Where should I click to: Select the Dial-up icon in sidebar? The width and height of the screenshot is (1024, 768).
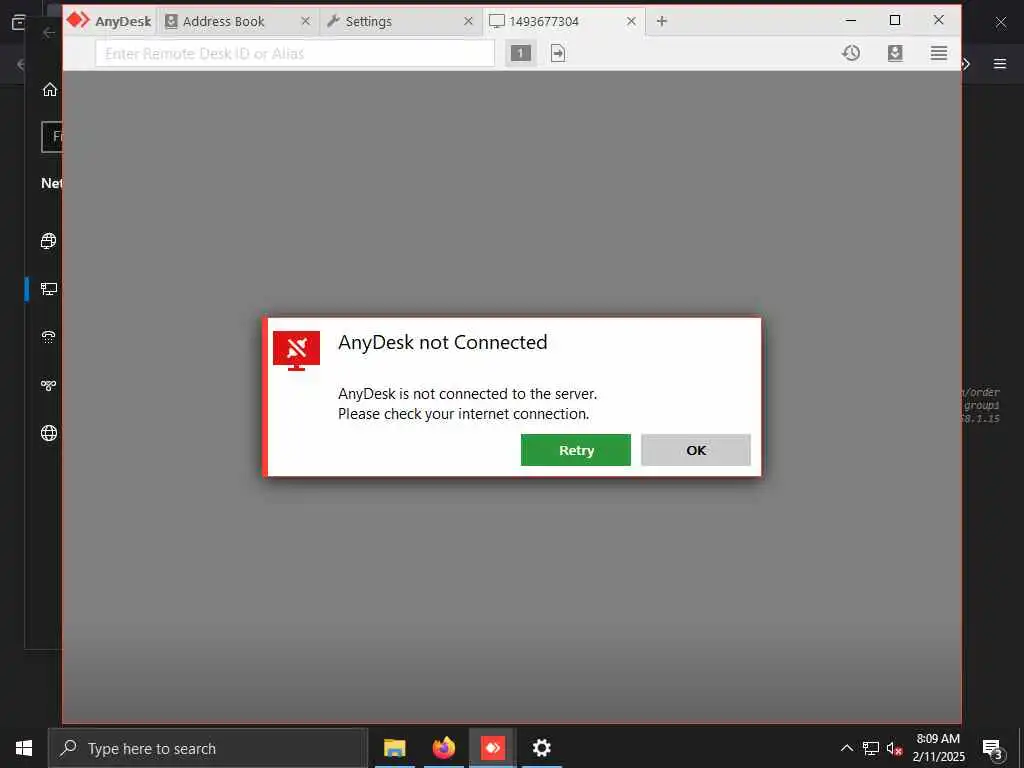(x=48, y=337)
